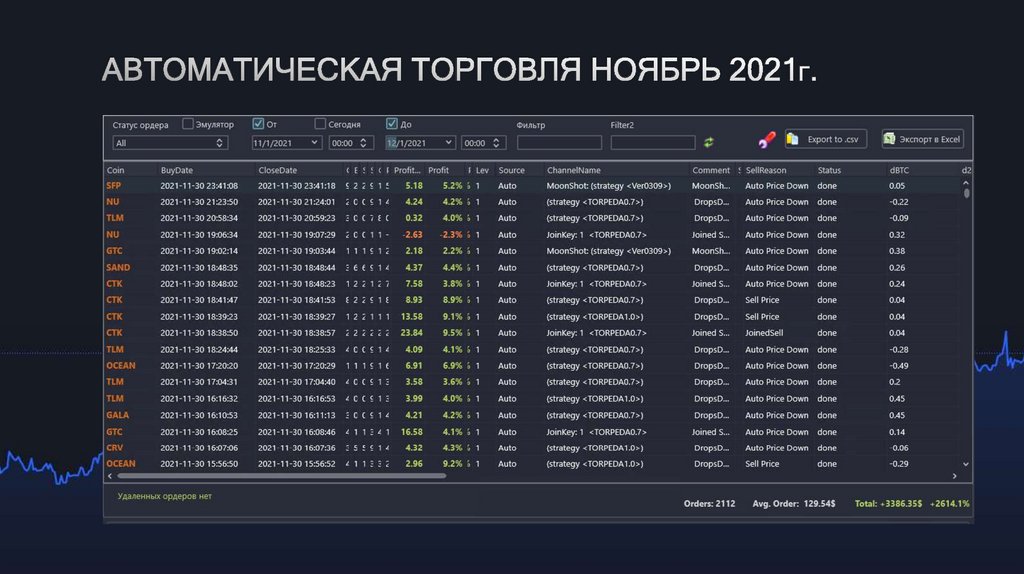1024x574 pixels.
Task: Sort by the Comment column header
Action: (x=711, y=170)
